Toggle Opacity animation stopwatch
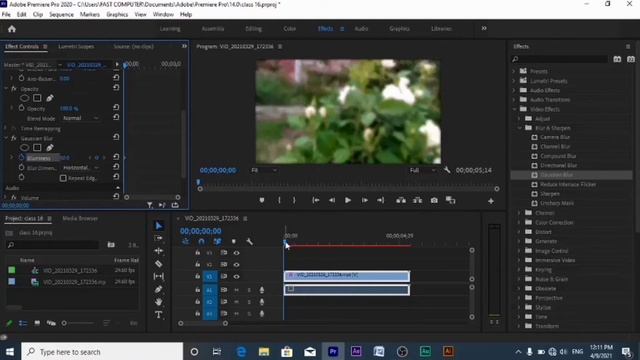 point(22,108)
